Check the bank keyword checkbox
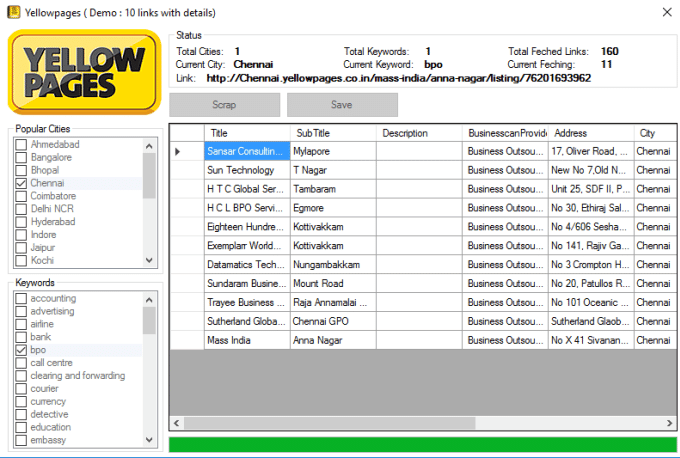Screen dimensions: 680x458 click(21, 337)
